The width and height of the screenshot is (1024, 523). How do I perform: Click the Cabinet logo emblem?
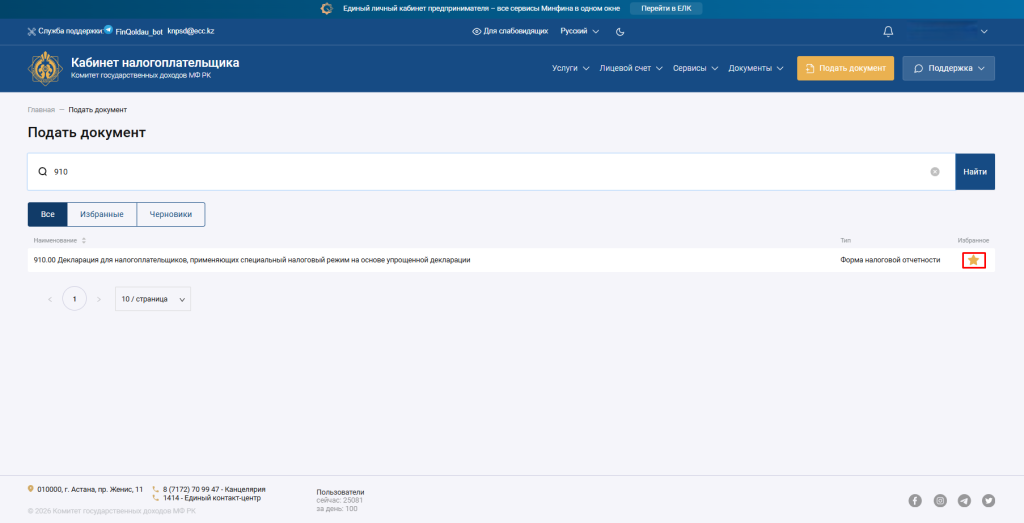click(x=45, y=68)
